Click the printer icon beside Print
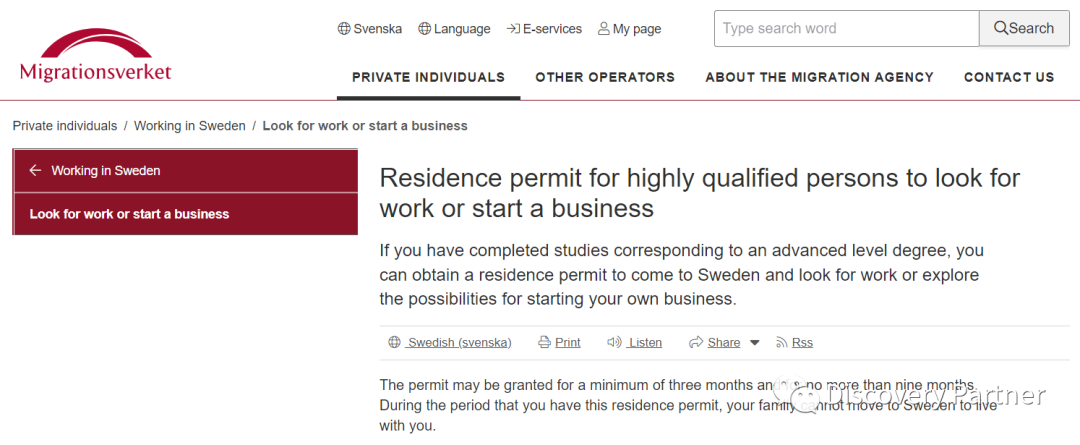1080x445 pixels. point(545,342)
